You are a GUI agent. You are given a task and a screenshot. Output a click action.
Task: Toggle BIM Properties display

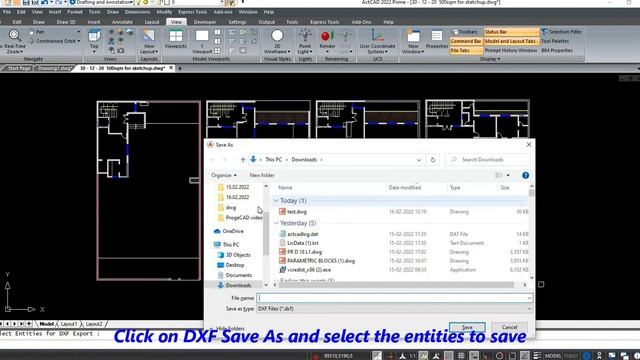tap(557, 50)
